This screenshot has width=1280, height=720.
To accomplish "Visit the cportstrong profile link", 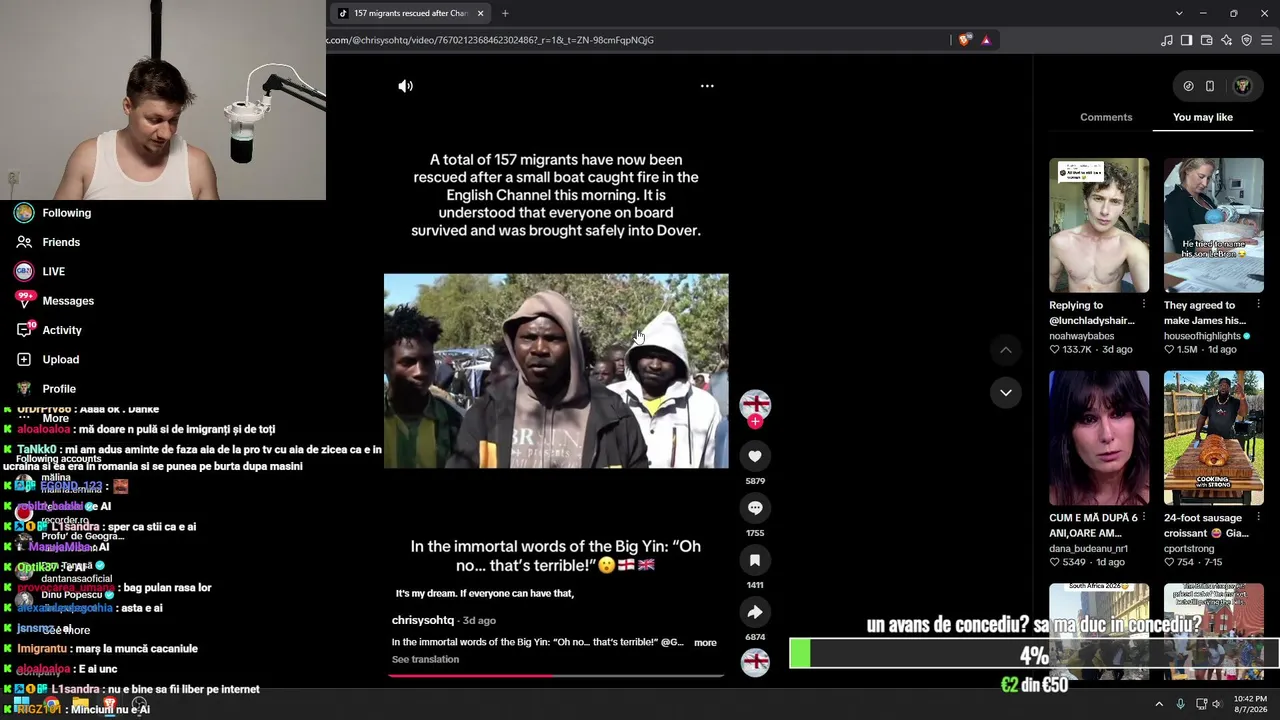I will [1189, 549].
